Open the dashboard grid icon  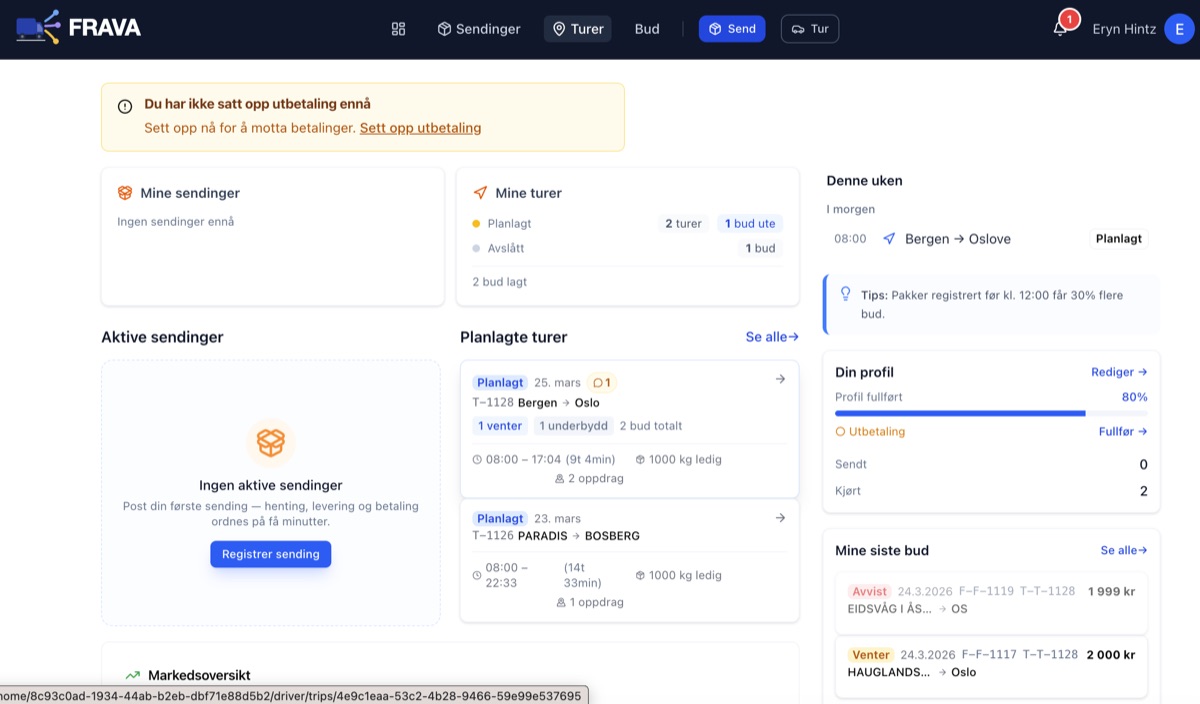[398, 29]
